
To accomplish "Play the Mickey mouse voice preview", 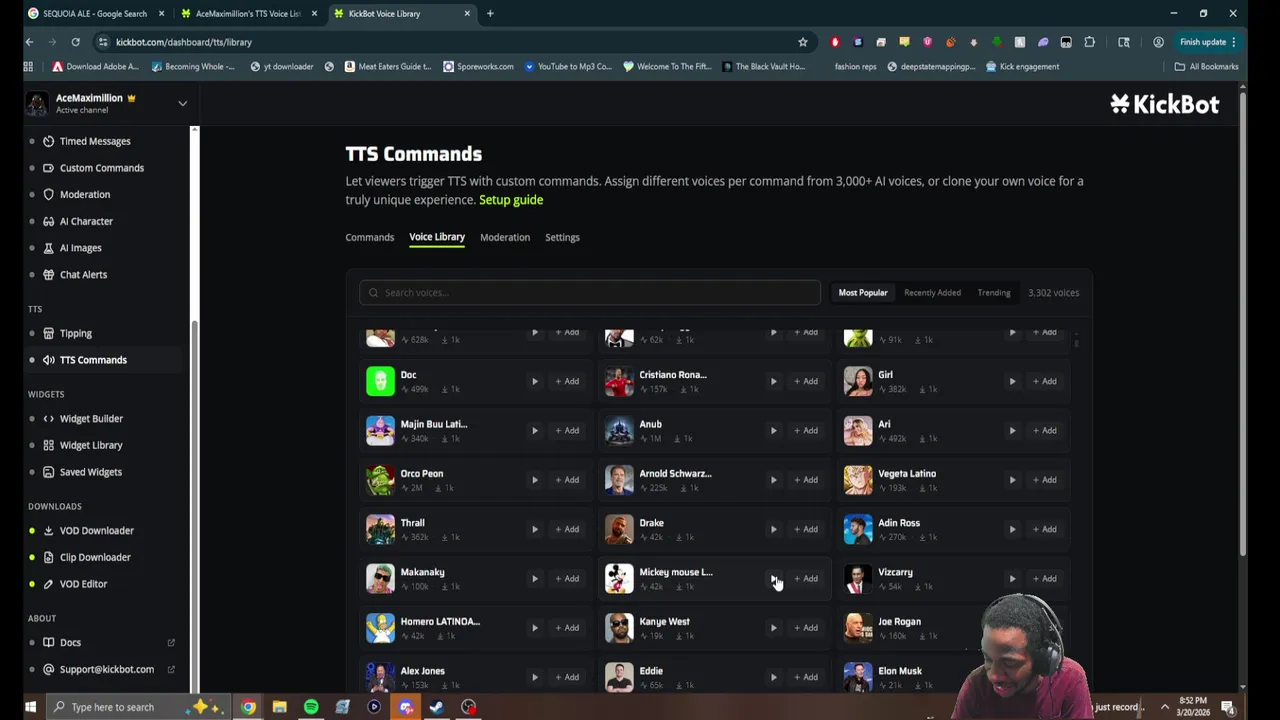I will click(773, 578).
